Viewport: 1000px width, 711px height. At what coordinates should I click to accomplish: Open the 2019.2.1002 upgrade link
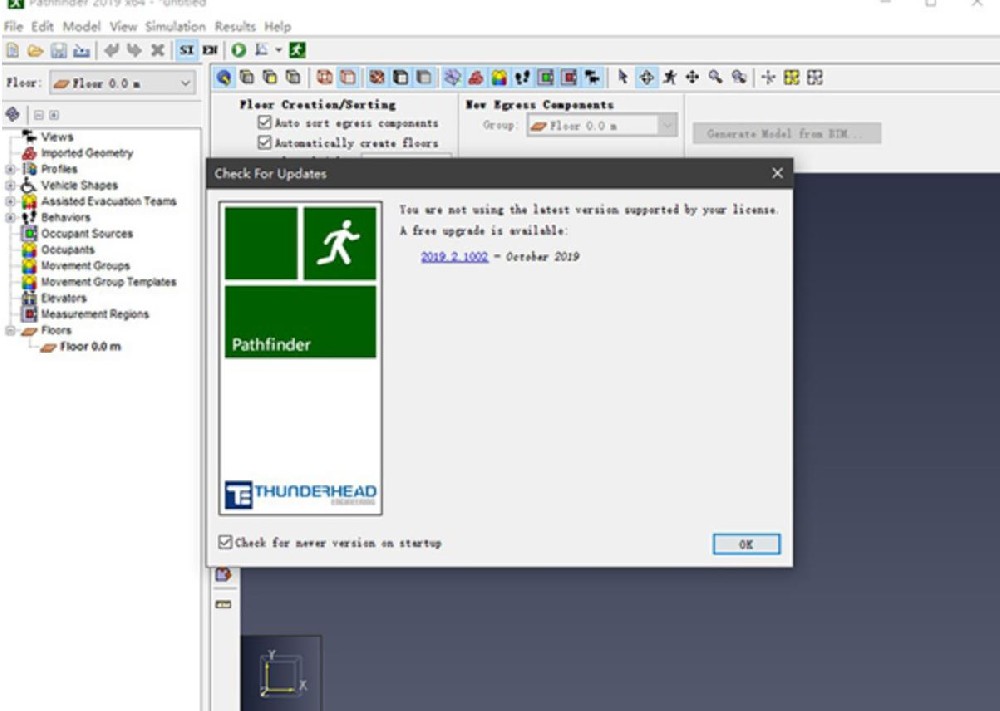tap(454, 256)
